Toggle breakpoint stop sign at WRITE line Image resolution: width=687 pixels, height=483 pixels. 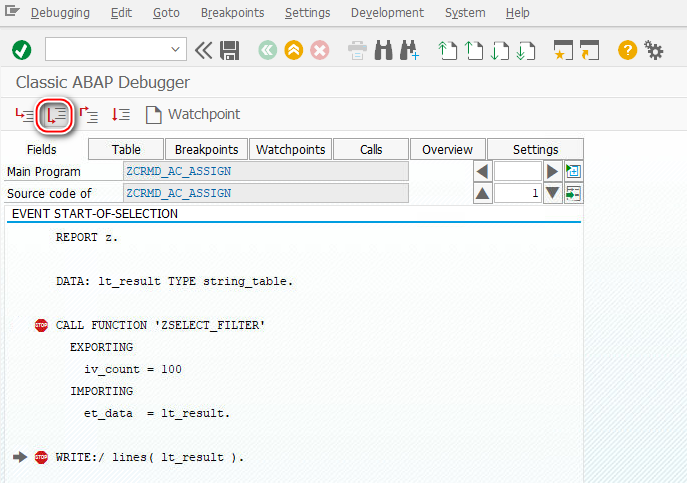pyautogui.click(x=41, y=457)
